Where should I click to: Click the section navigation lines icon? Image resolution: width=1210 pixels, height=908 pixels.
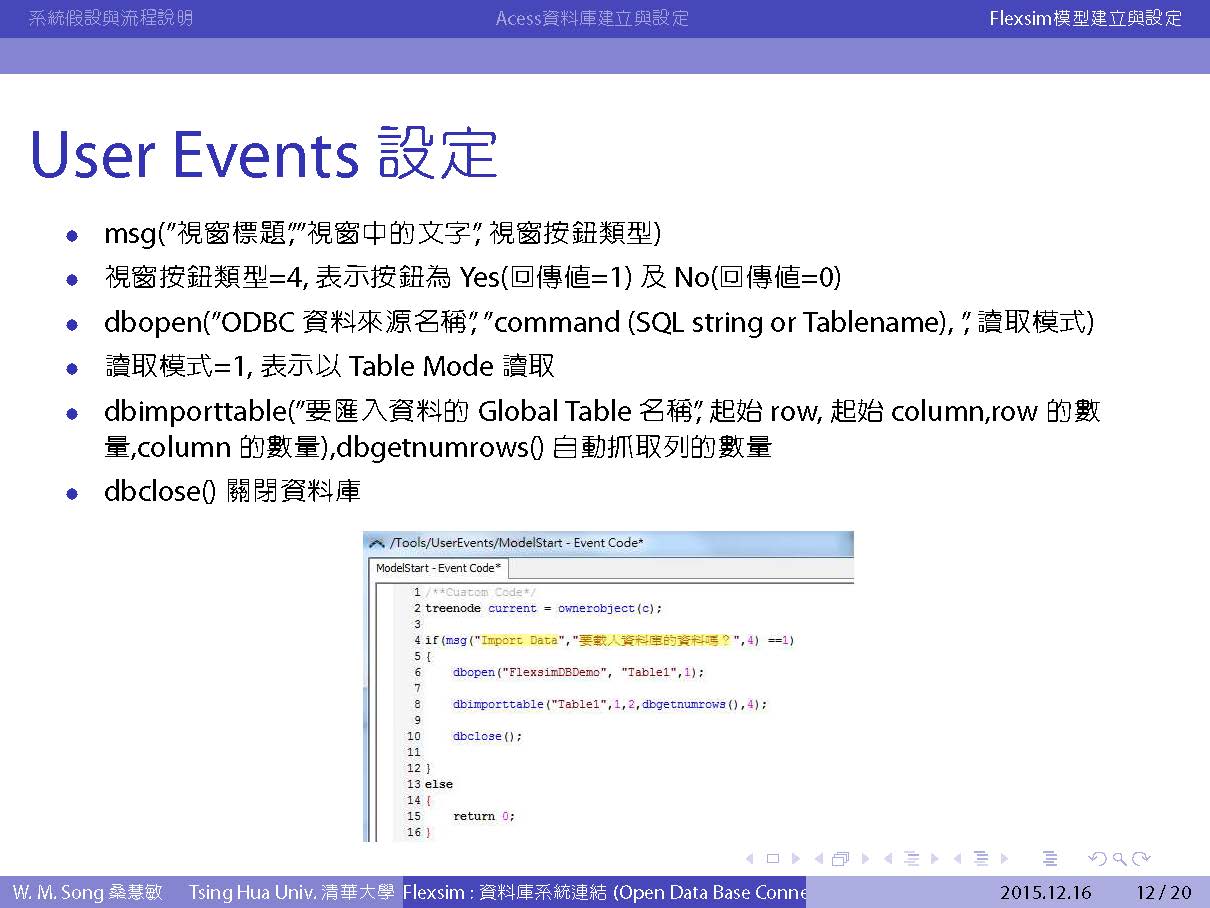click(980, 859)
